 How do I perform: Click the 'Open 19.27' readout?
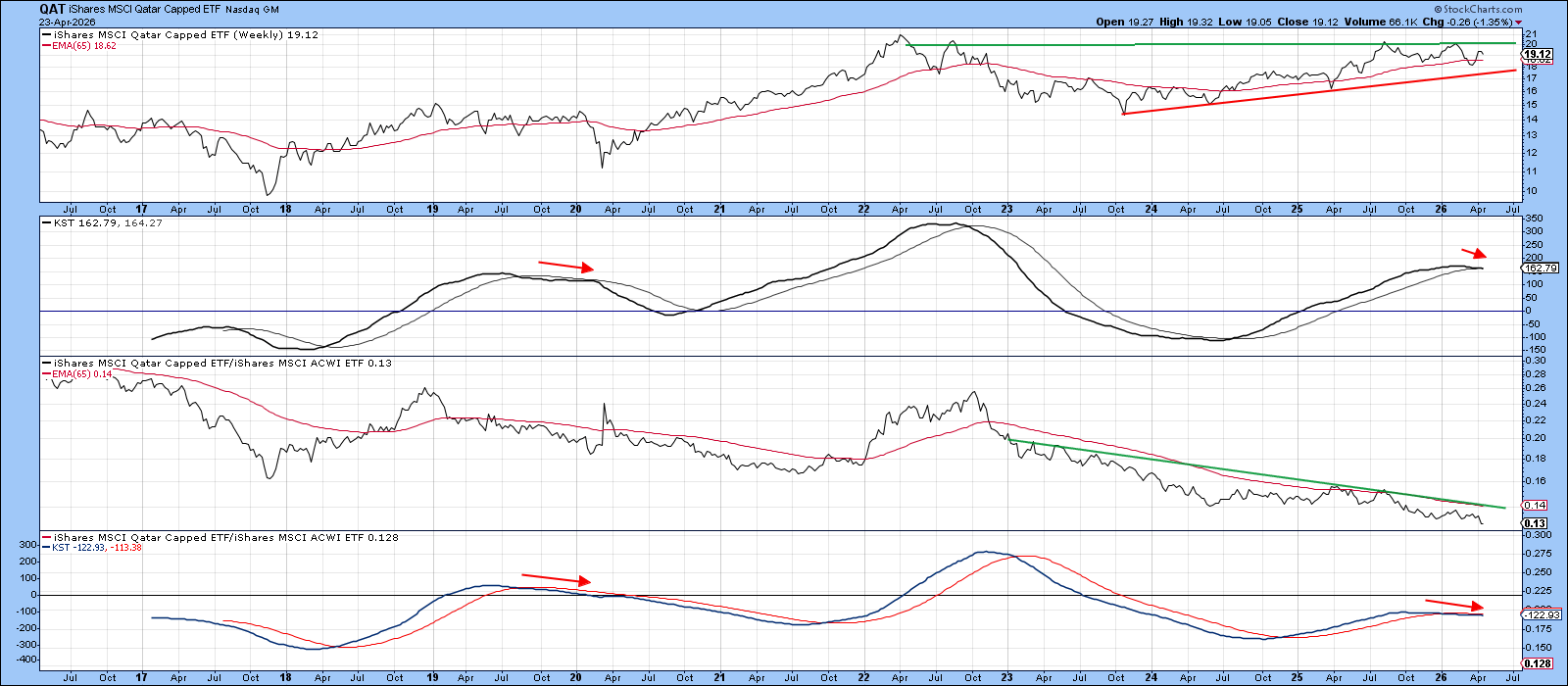coord(1126,22)
